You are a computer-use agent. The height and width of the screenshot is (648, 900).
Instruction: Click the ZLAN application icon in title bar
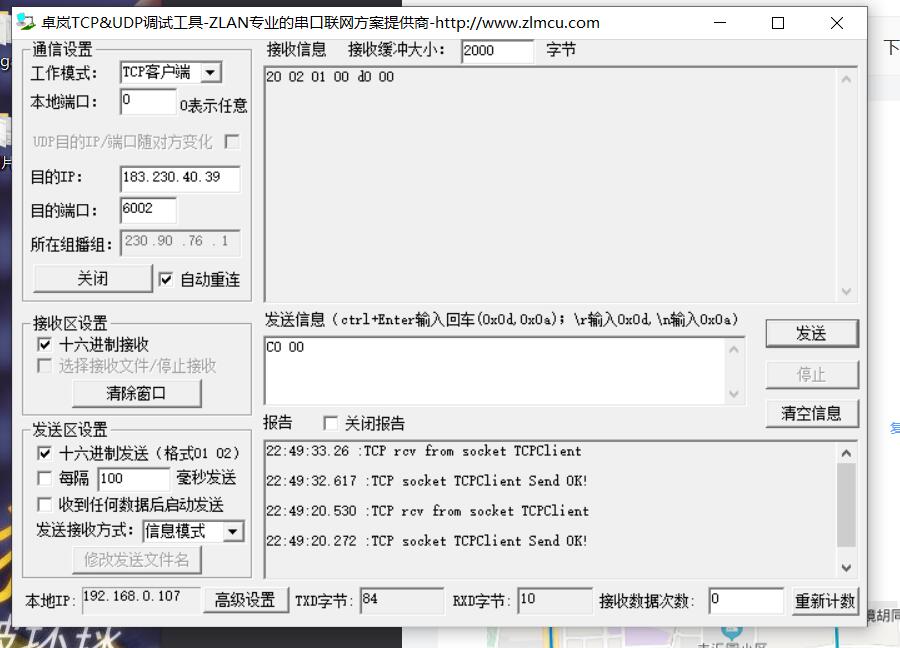coord(24,22)
